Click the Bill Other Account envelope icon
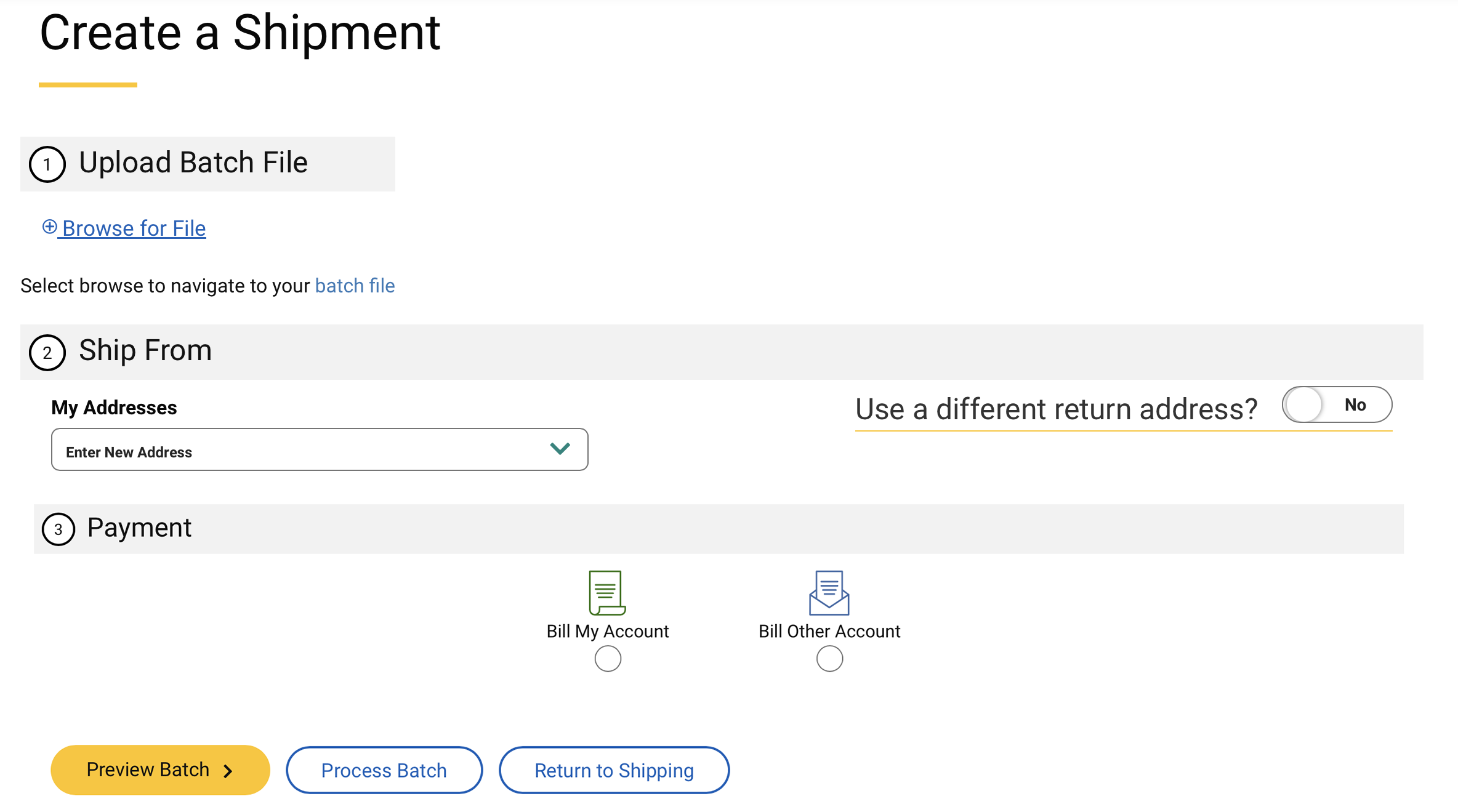Screen dimensions: 1458x812 click(x=829, y=592)
